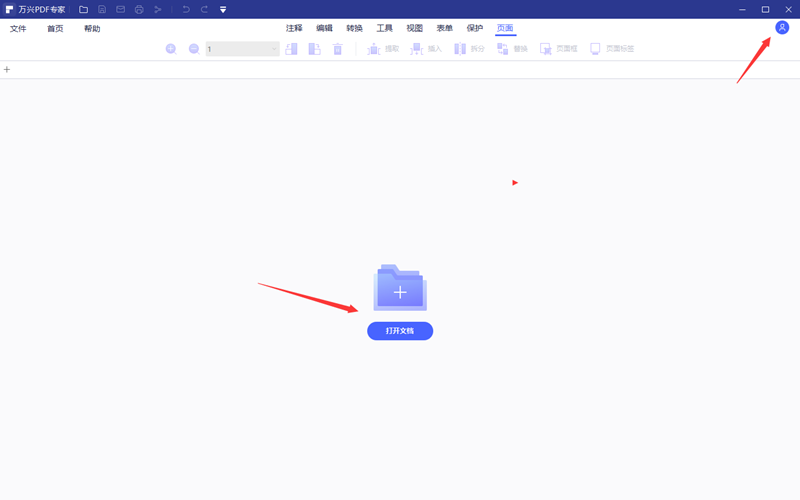Viewport: 800px width, 500px height.
Task: Click the save icon in title bar
Action: (102, 10)
